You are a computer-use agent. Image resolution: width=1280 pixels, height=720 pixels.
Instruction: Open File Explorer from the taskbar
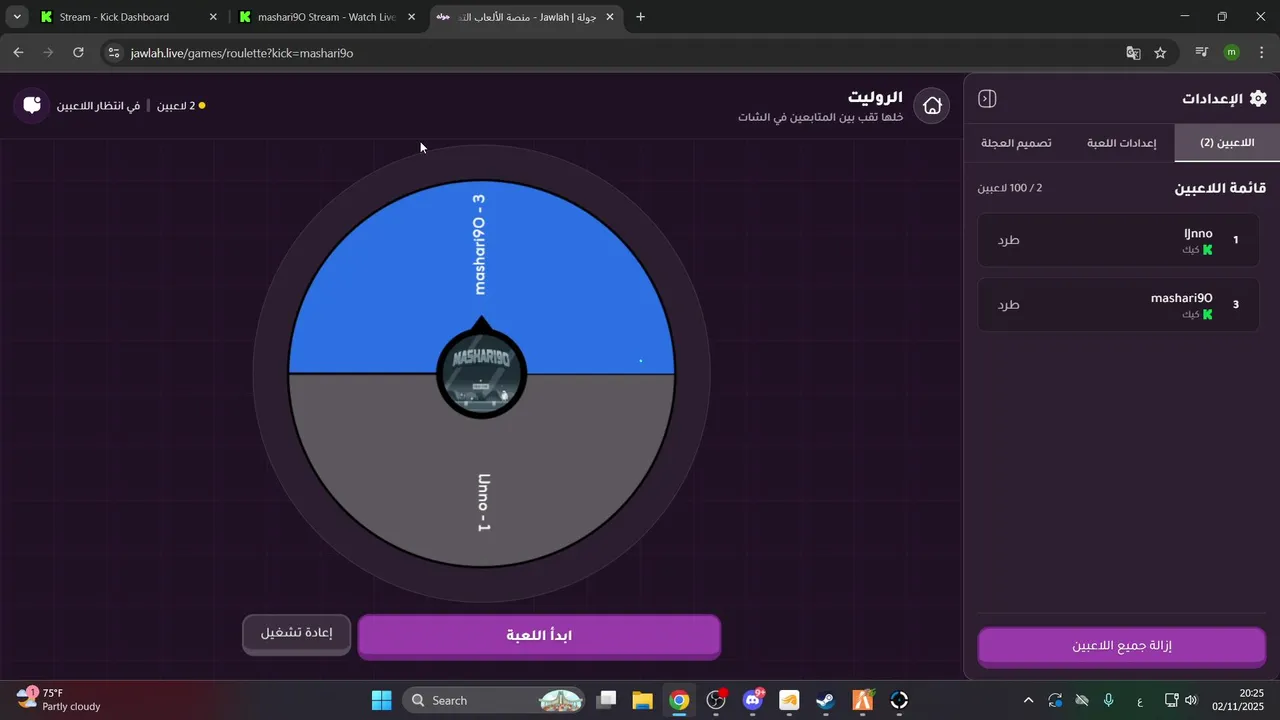point(642,700)
